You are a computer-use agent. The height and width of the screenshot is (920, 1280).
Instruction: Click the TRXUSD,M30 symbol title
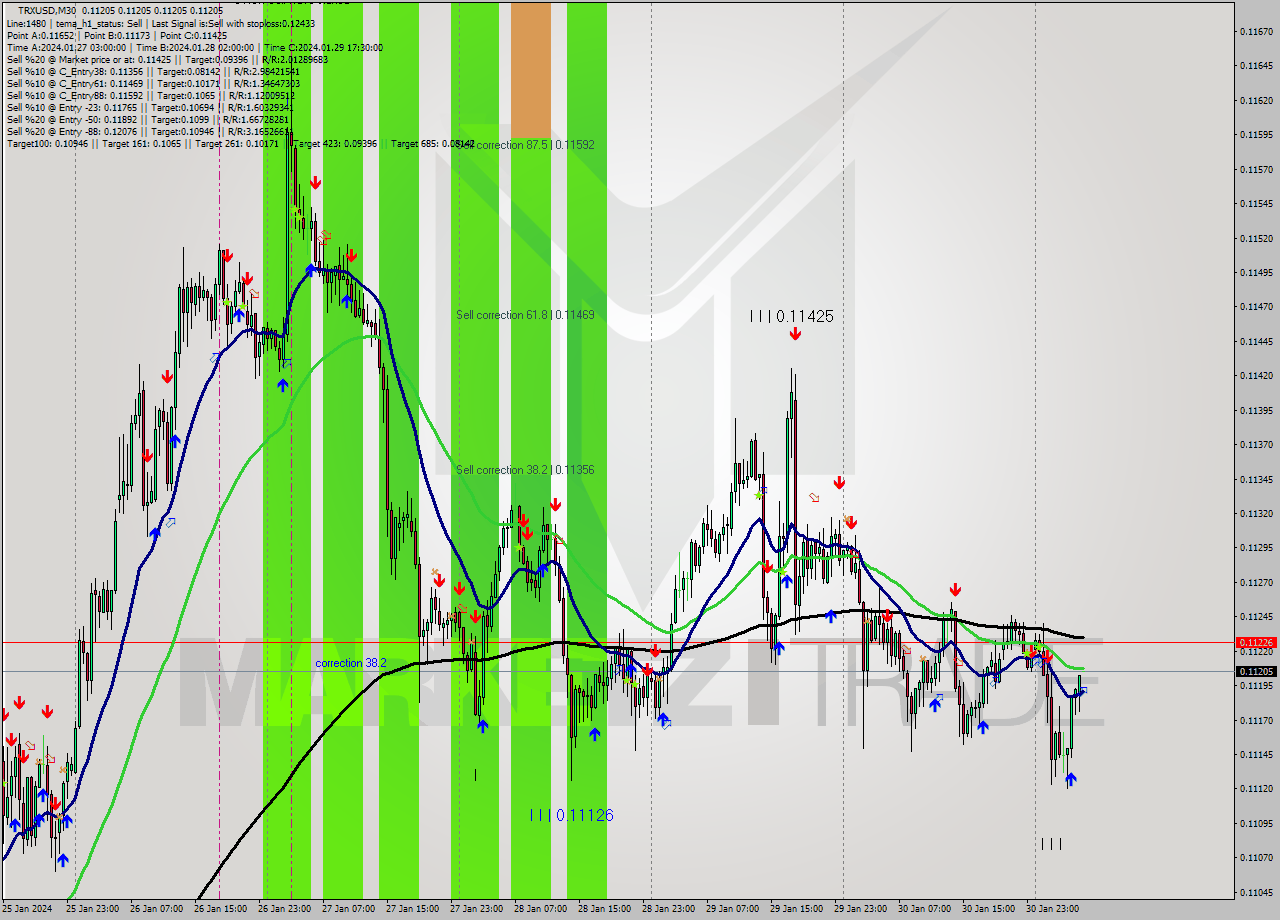[x=47, y=10]
